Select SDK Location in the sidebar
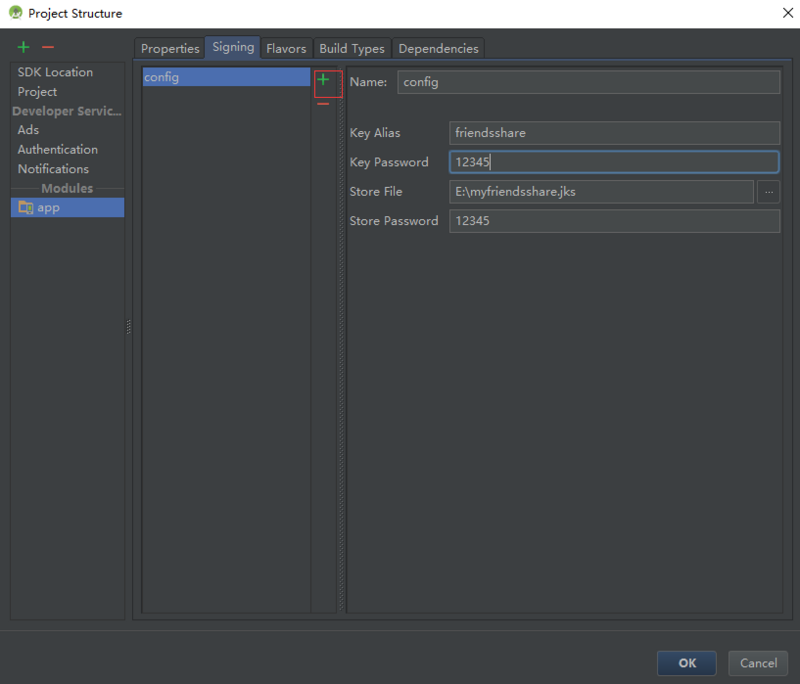The width and height of the screenshot is (800, 684). [x=67, y=72]
